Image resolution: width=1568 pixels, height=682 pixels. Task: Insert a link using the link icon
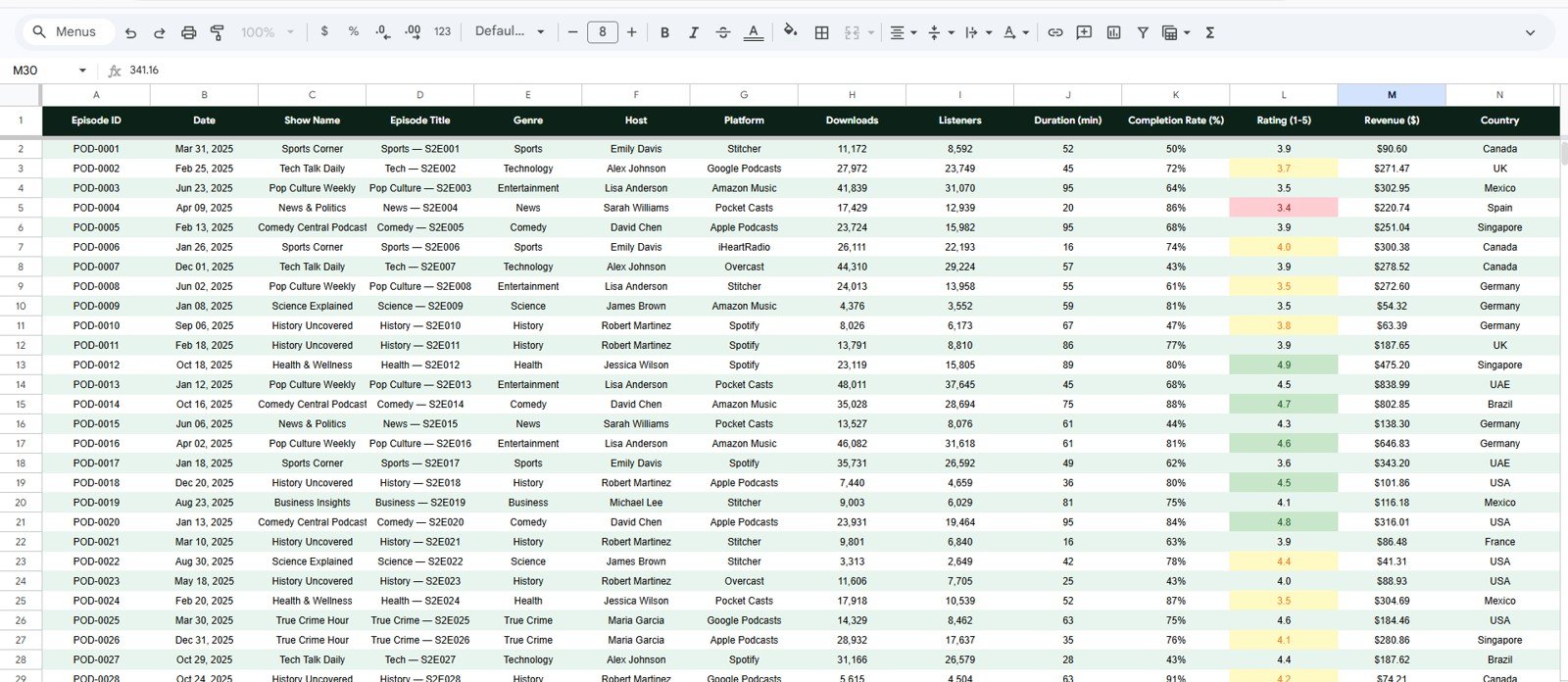coord(1054,32)
